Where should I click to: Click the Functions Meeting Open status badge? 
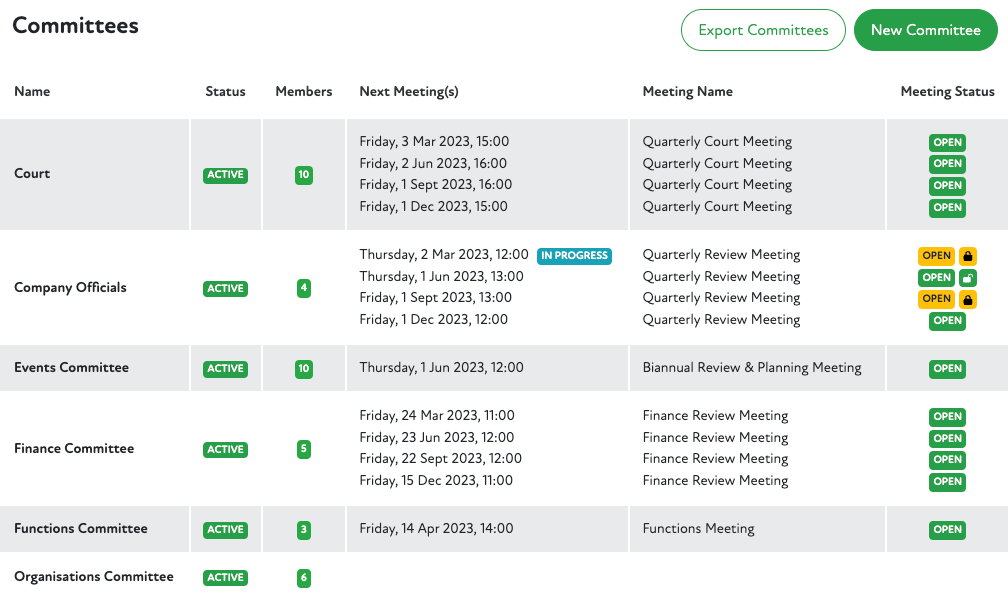(947, 530)
